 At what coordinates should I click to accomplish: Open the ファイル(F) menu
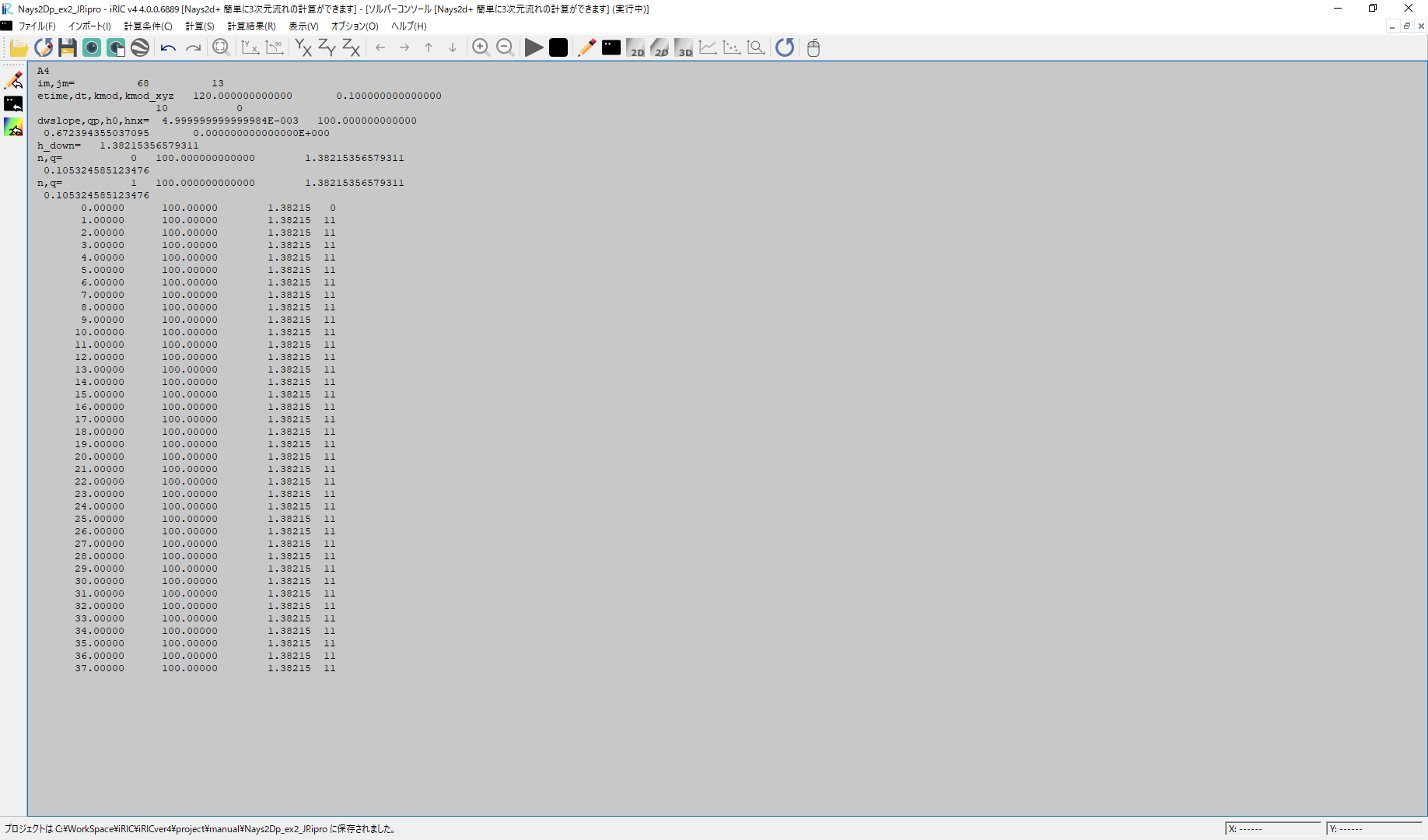click(37, 26)
